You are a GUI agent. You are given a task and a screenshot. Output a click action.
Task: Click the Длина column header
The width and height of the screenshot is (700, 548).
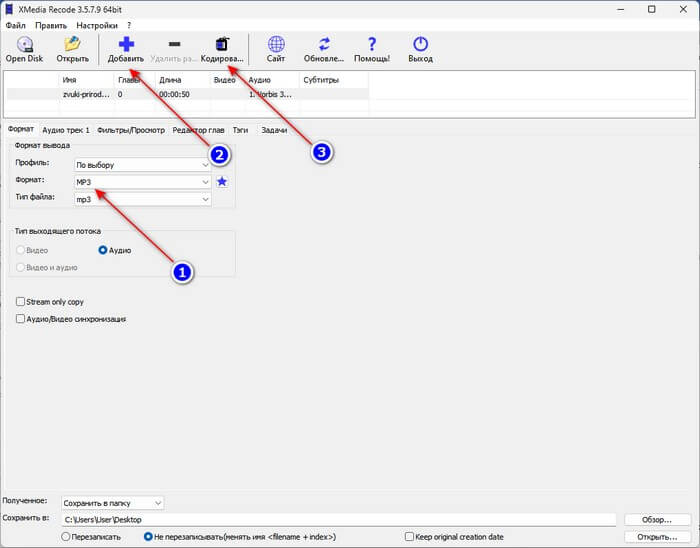(x=182, y=80)
